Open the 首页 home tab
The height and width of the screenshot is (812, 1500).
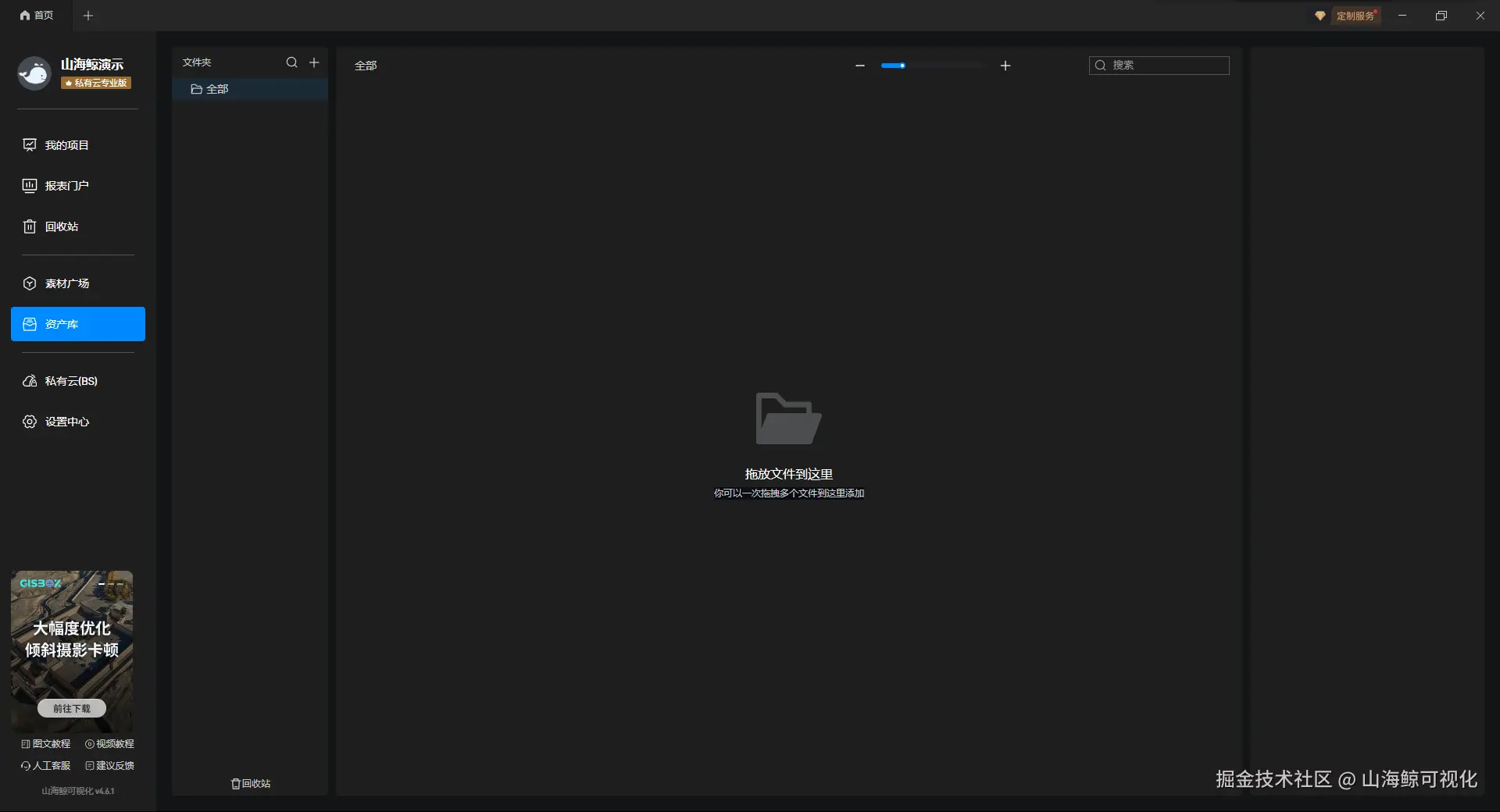point(37,16)
